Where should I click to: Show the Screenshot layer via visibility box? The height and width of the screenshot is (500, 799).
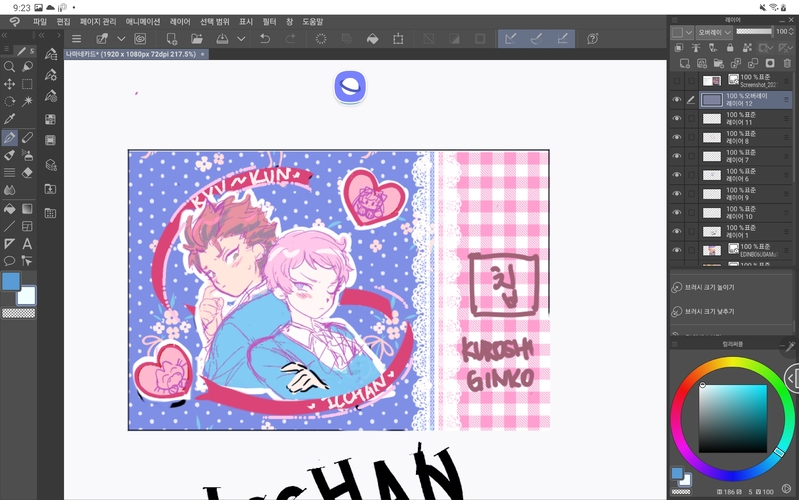coord(677,81)
